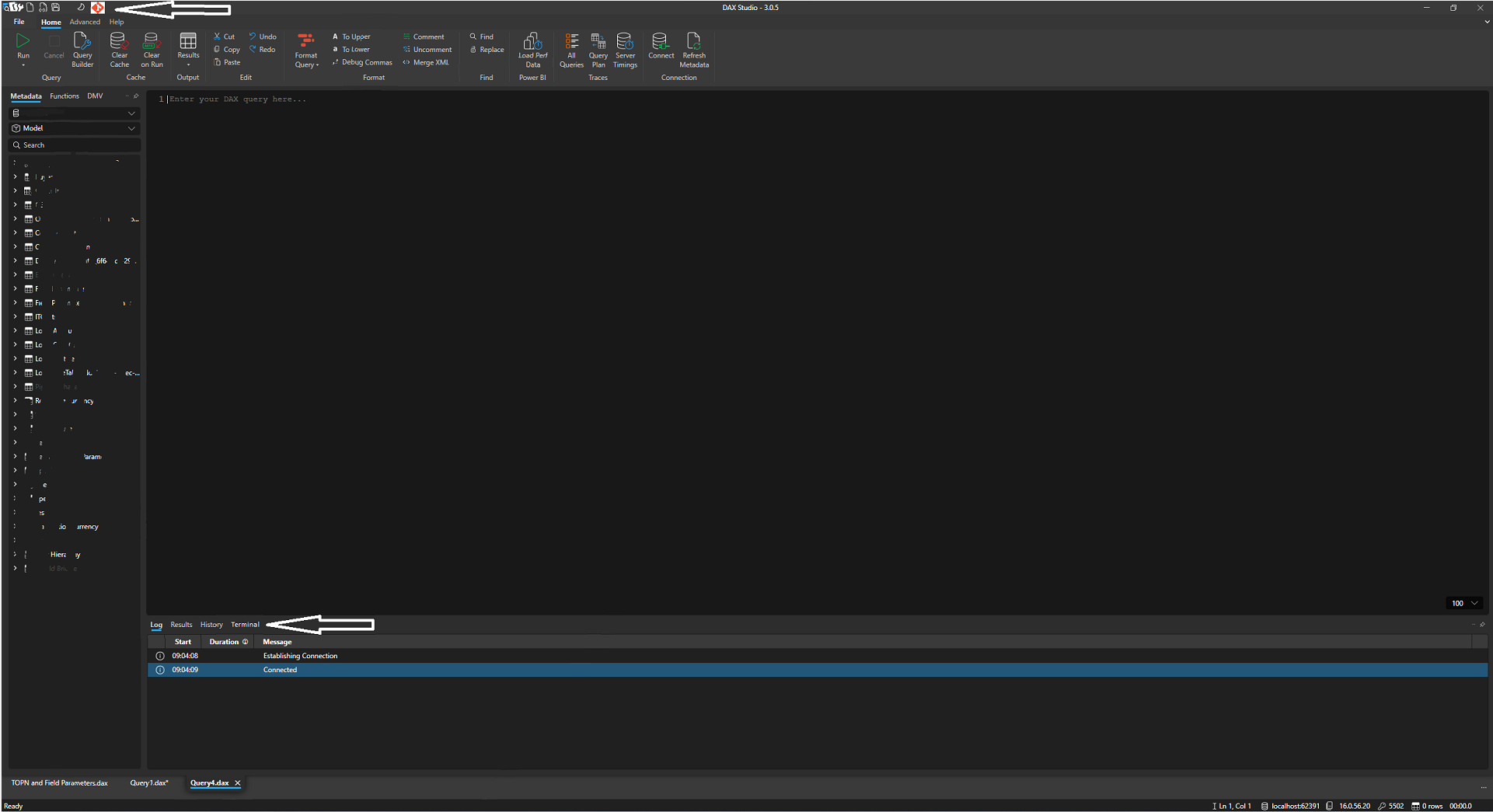Click the Connect icon
1493x812 pixels.
click(661, 47)
